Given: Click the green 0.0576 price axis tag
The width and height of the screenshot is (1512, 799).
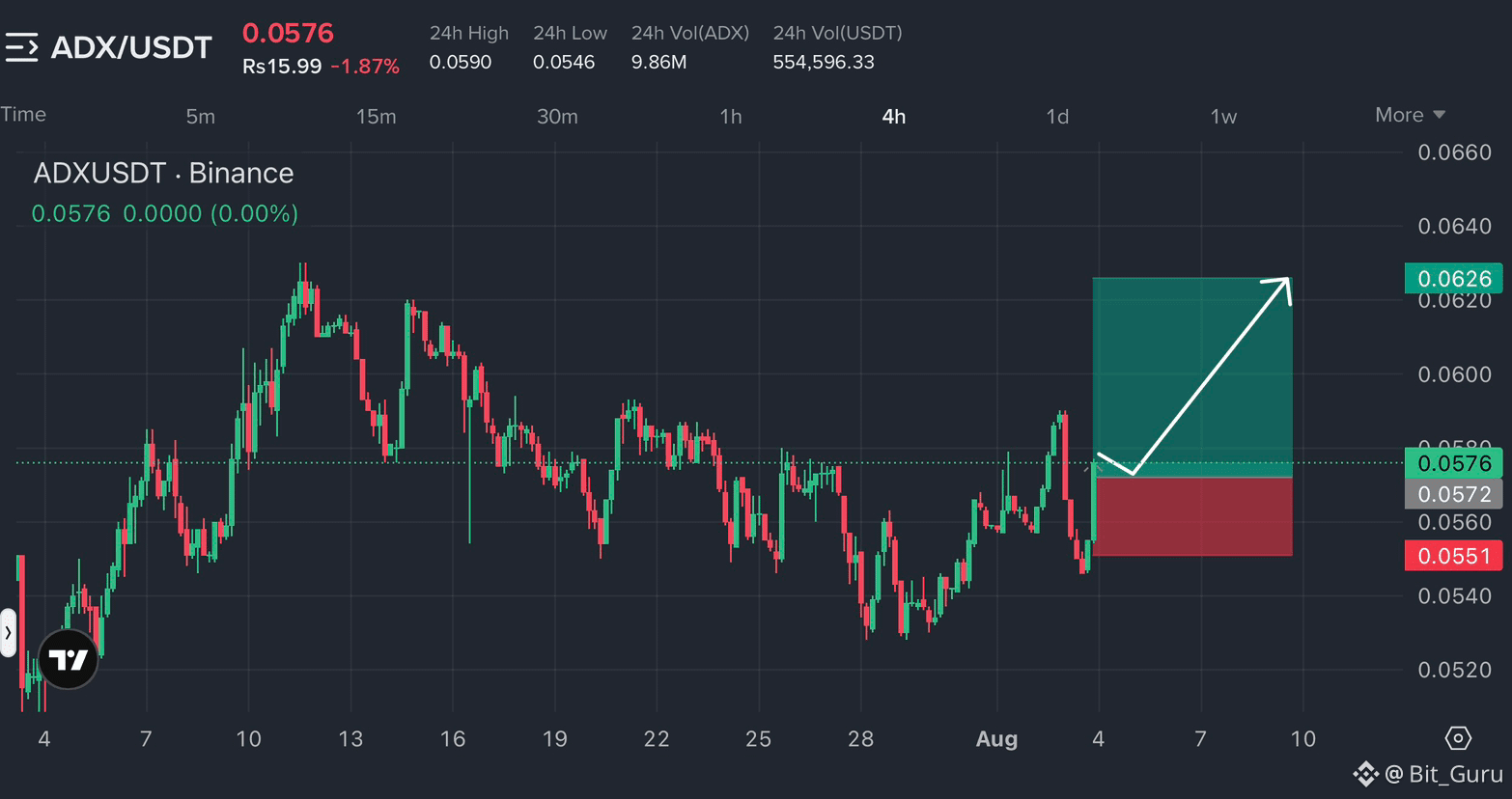Looking at the screenshot, I should [x=1453, y=463].
